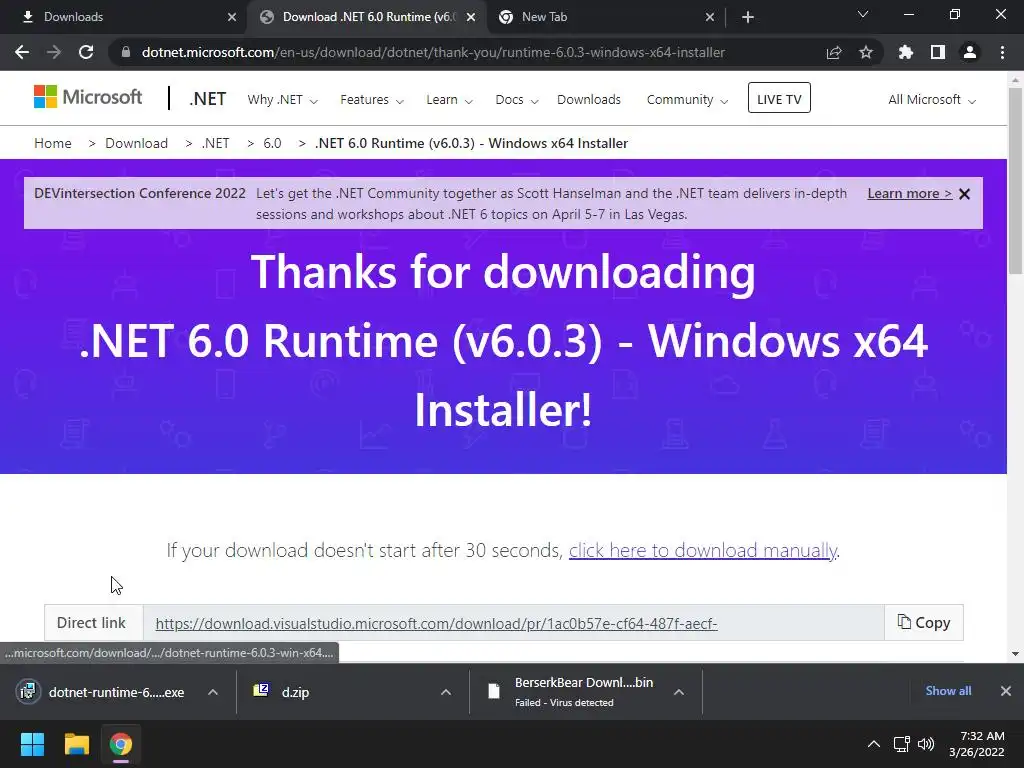Click the Download breadcrumb
The height and width of the screenshot is (768, 1024).
136,143
